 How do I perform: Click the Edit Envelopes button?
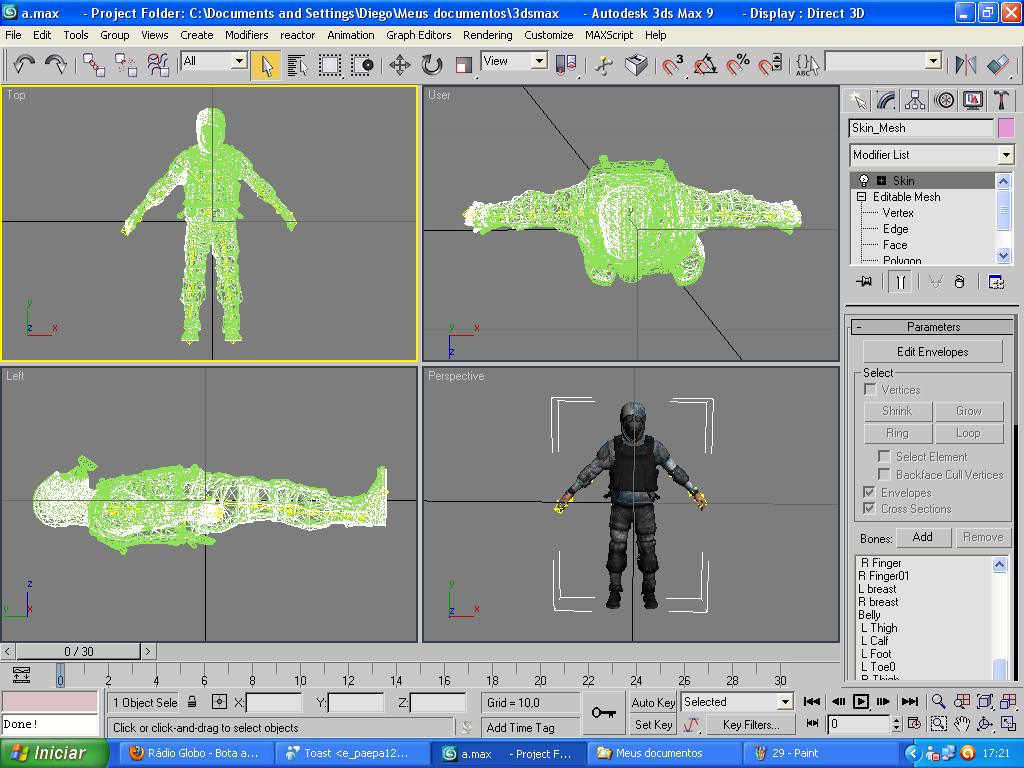(x=932, y=352)
